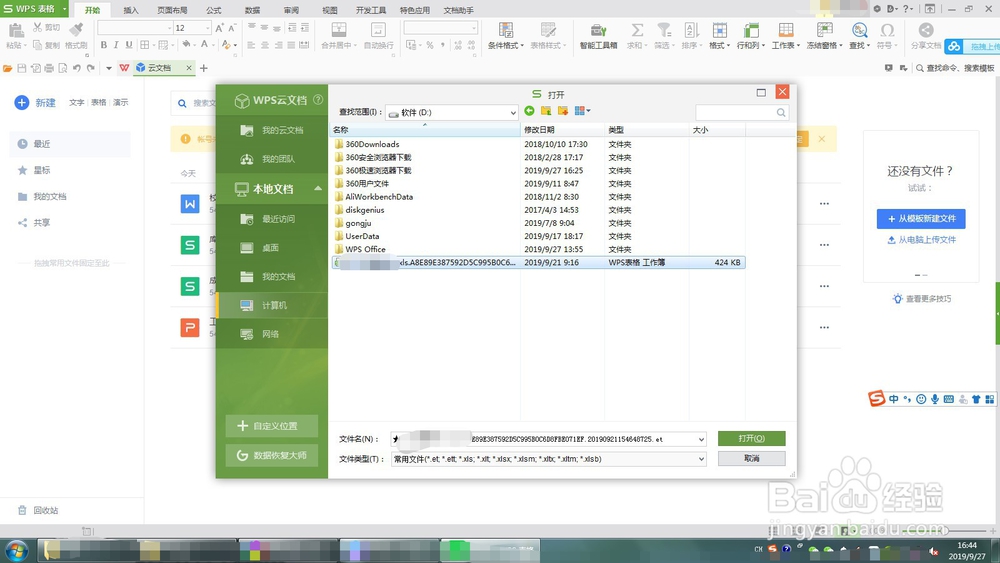Sort by 类型 column header

click(x=647, y=130)
